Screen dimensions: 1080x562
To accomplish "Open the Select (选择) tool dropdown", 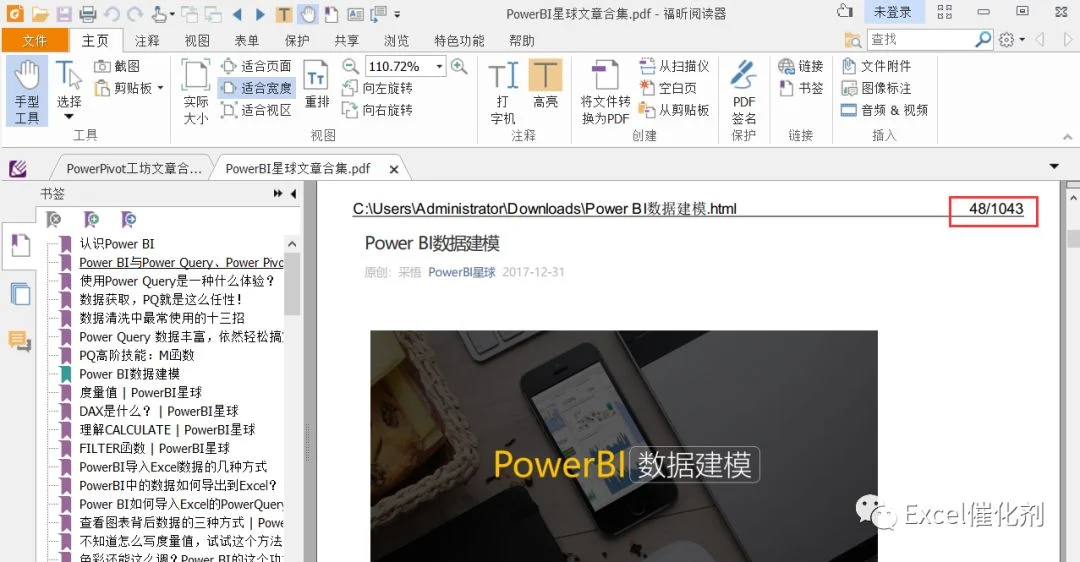I will 69,116.
